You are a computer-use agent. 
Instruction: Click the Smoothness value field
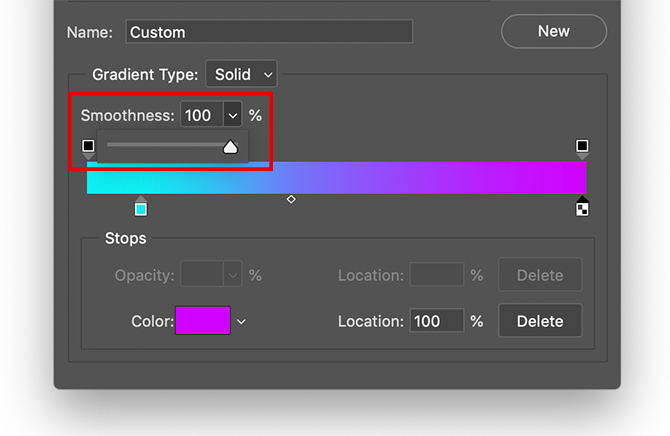201,115
